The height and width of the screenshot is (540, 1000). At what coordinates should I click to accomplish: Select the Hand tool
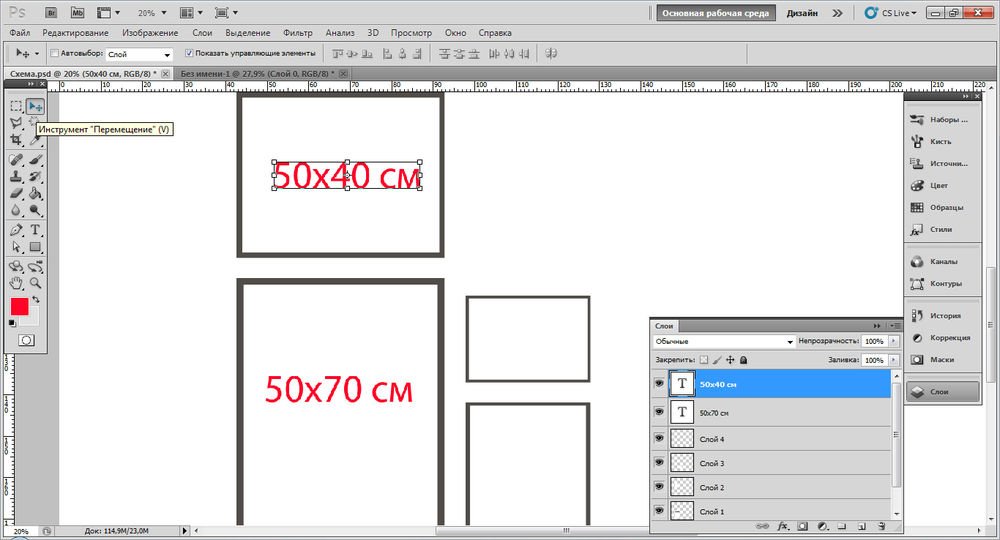coord(17,283)
